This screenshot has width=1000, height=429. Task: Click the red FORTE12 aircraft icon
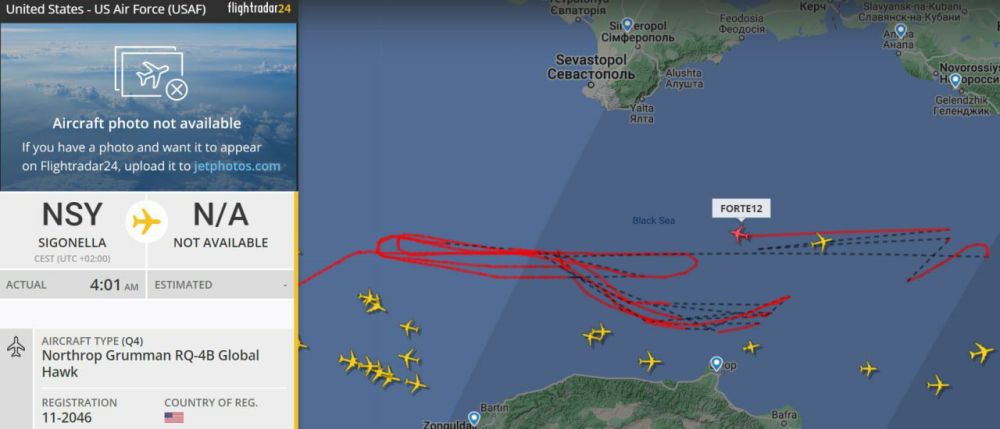[740, 234]
